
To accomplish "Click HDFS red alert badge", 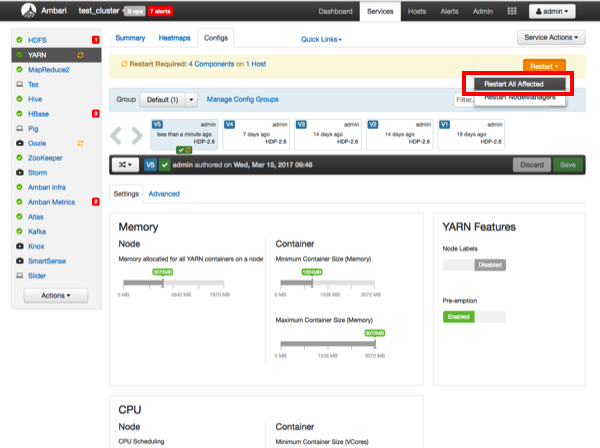I will coord(96,40).
